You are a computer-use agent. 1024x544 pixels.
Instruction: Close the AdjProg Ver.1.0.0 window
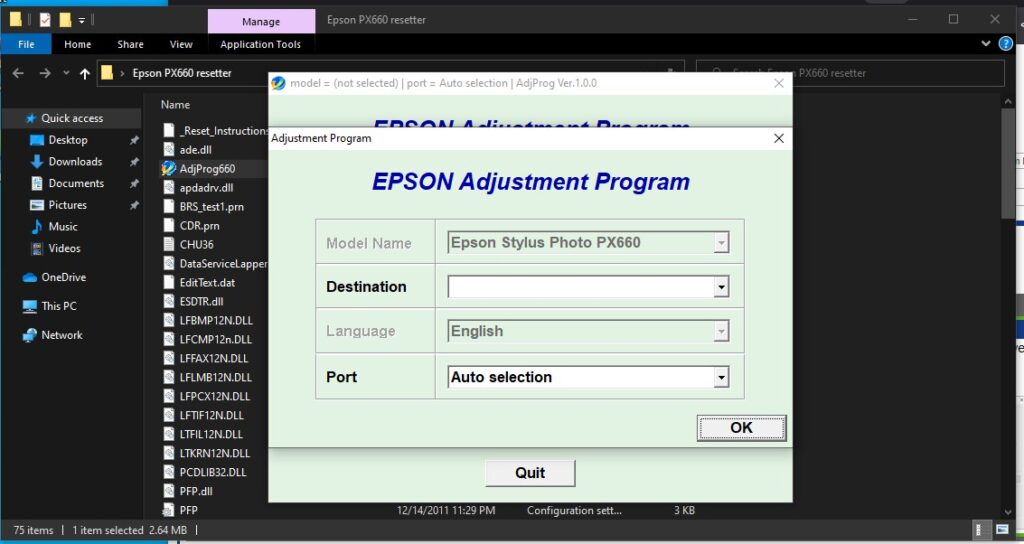click(778, 83)
